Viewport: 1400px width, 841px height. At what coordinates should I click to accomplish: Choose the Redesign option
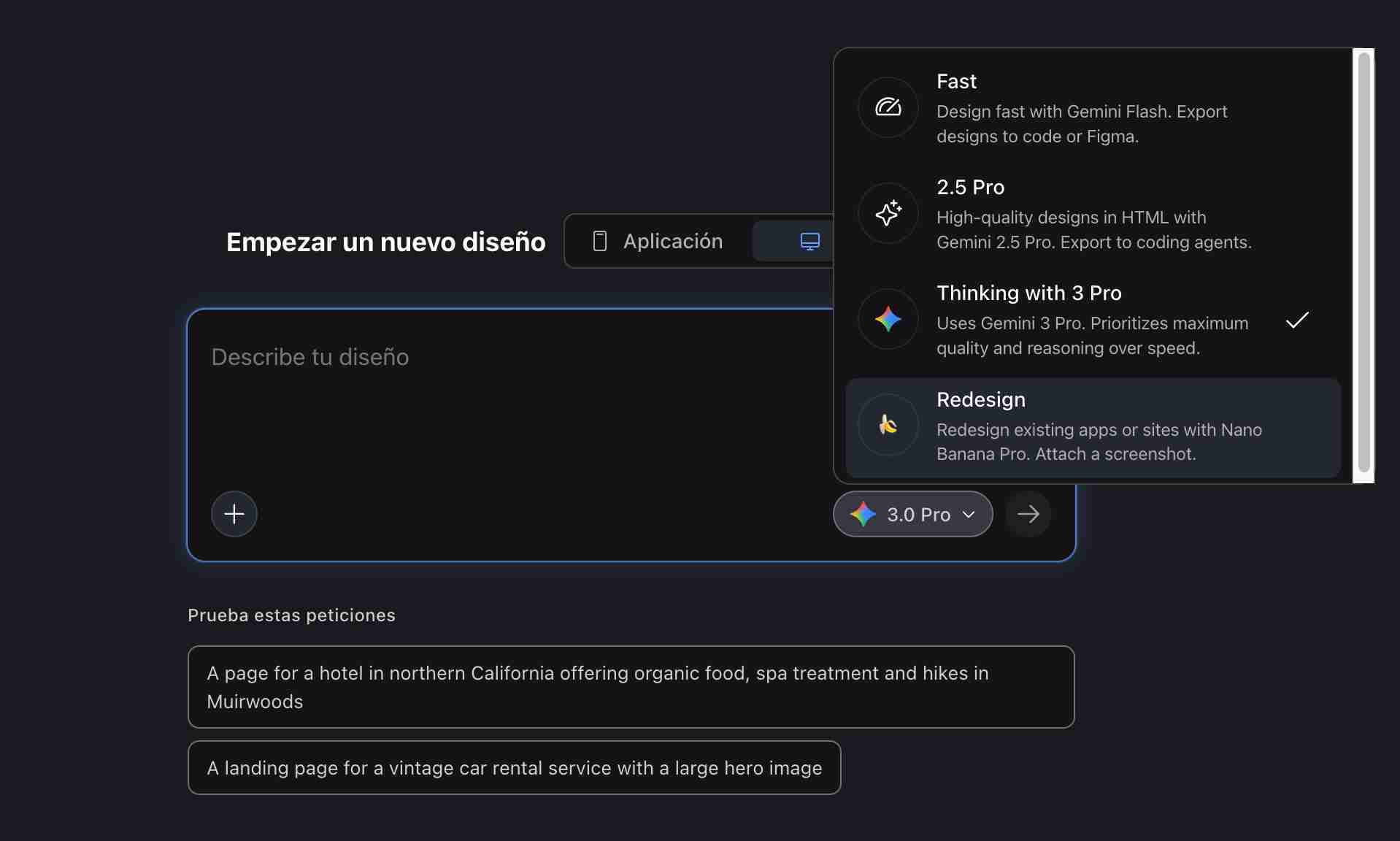1093,427
